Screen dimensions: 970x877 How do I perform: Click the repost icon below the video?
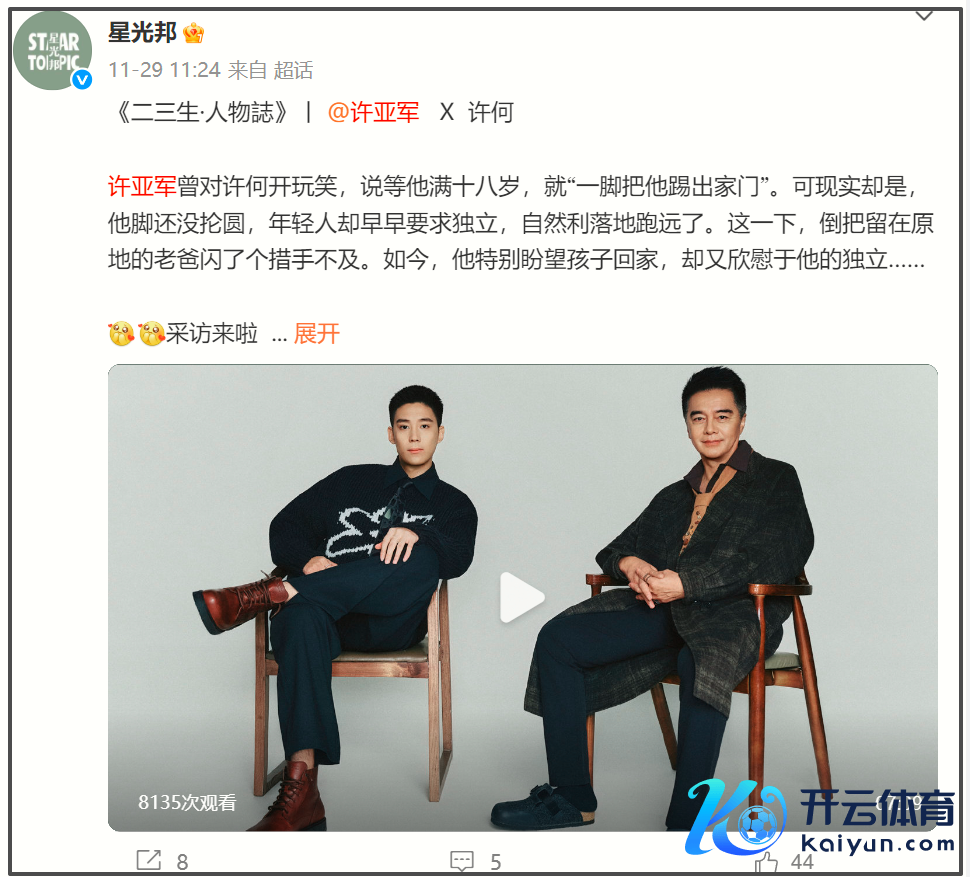point(148,860)
